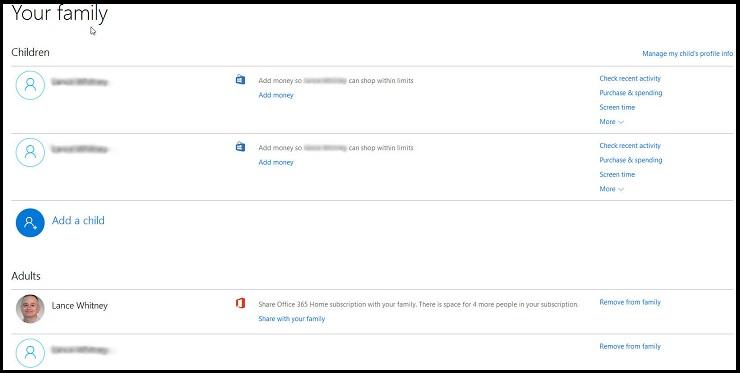Check recent activity for the second child

pyautogui.click(x=630, y=145)
